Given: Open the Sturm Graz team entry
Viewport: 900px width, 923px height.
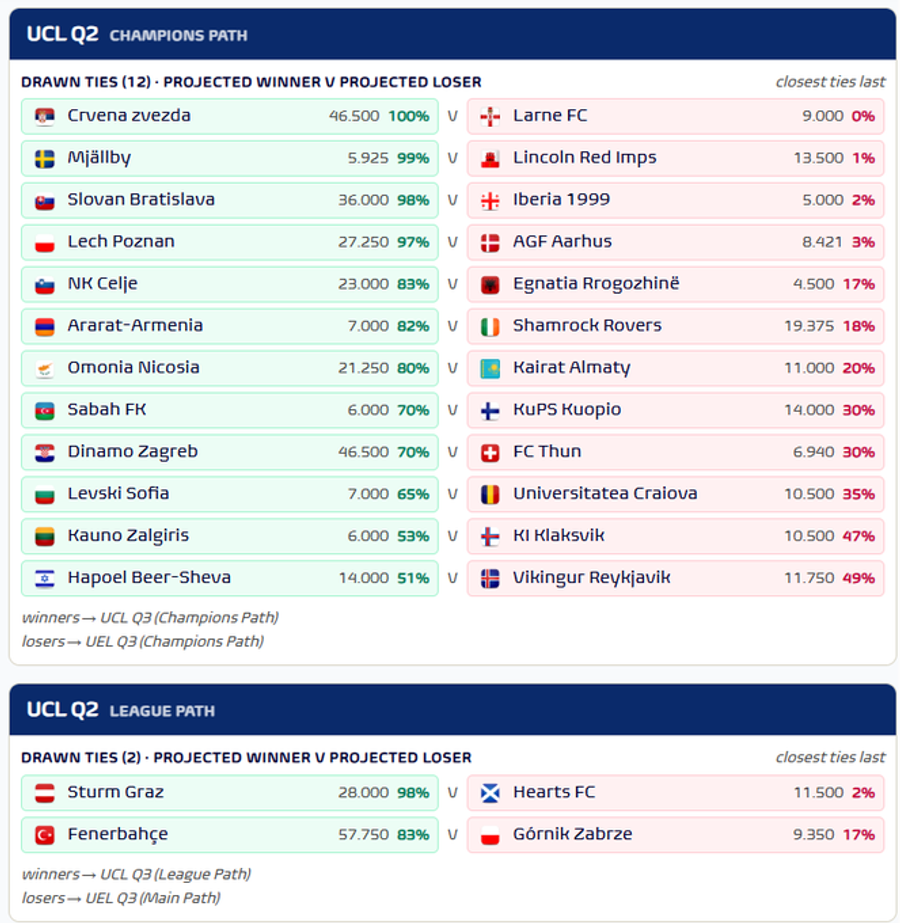Looking at the screenshot, I should click(x=230, y=792).
